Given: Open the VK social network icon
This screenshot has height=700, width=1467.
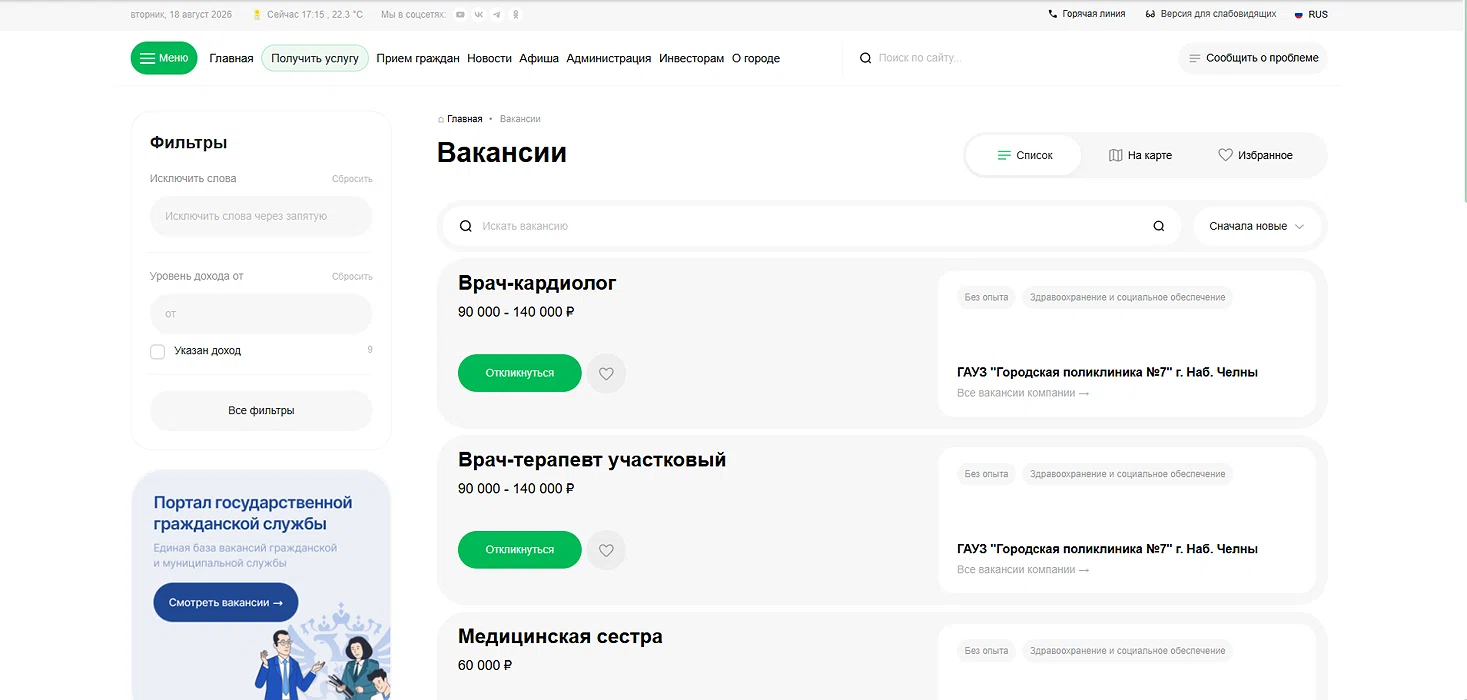Looking at the screenshot, I should pos(478,15).
